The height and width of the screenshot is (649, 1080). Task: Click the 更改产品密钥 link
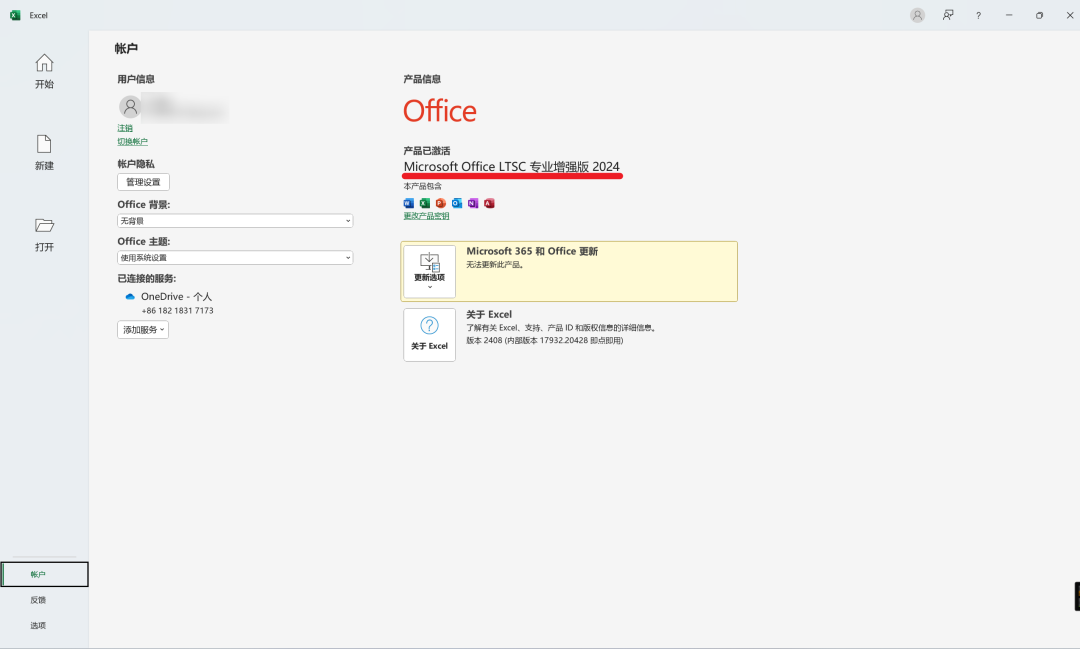(x=426, y=216)
